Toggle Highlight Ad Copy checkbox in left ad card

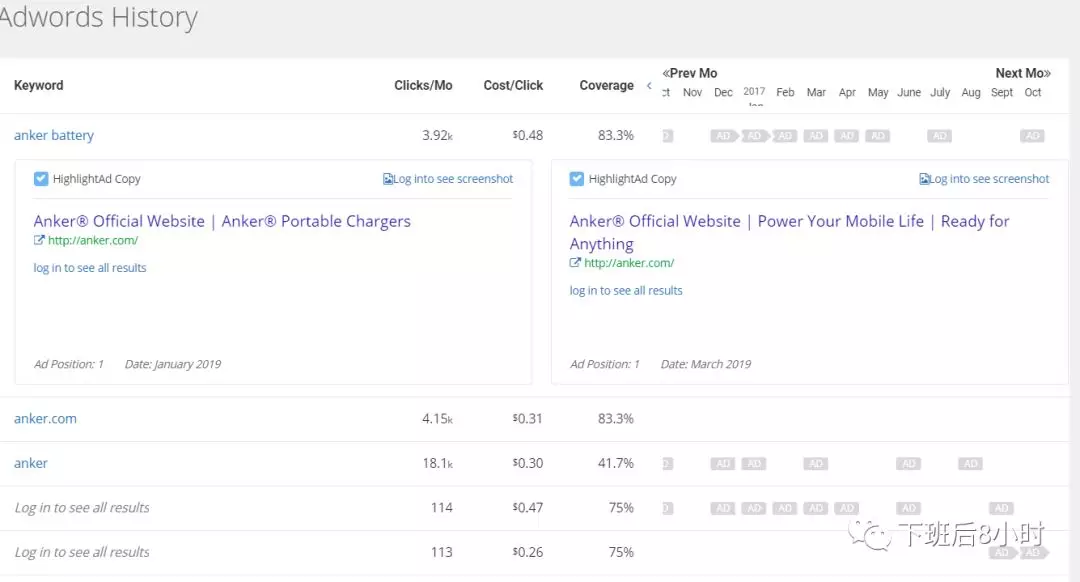tap(41, 179)
